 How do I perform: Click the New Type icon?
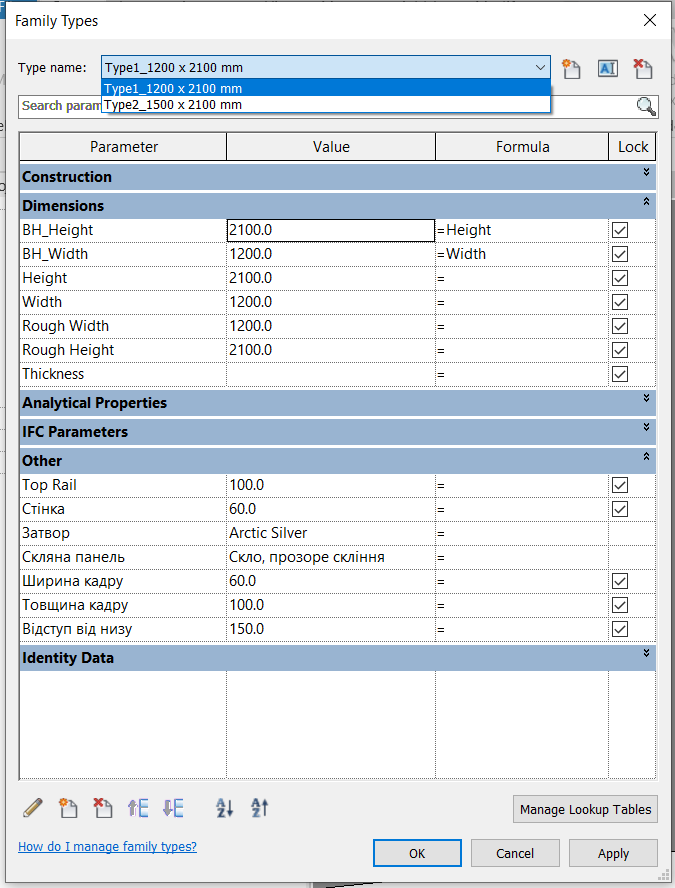pyautogui.click(x=571, y=68)
